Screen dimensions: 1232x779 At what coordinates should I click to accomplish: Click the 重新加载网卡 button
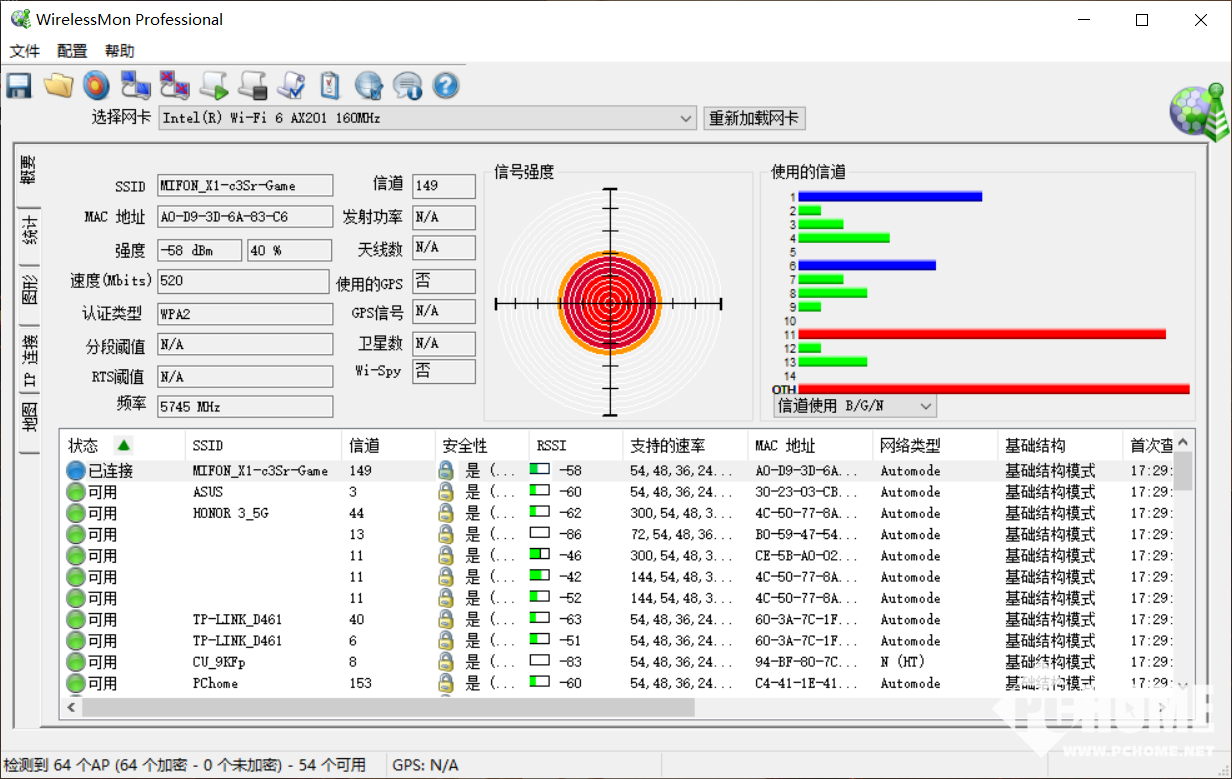(x=754, y=118)
